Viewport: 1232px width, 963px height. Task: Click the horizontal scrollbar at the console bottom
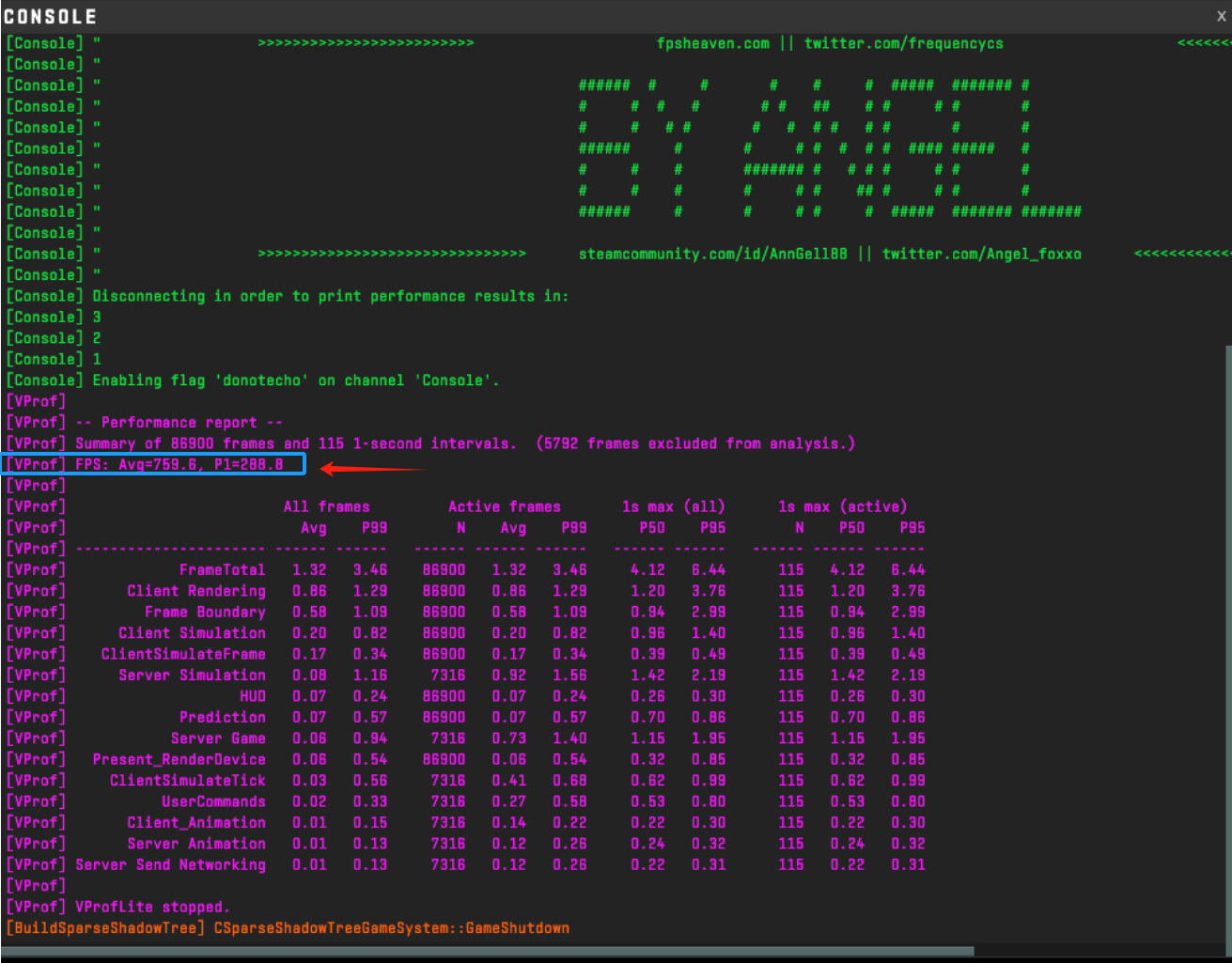click(x=489, y=951)
